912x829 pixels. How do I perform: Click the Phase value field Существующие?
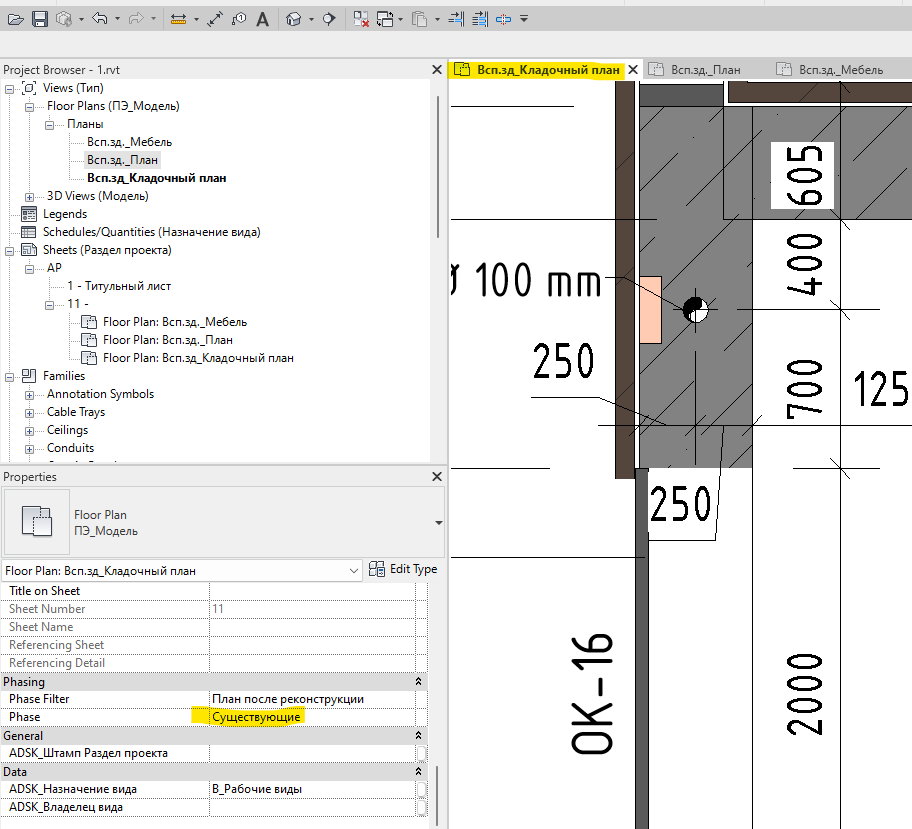pyautogui.click(x=257, y=717)
